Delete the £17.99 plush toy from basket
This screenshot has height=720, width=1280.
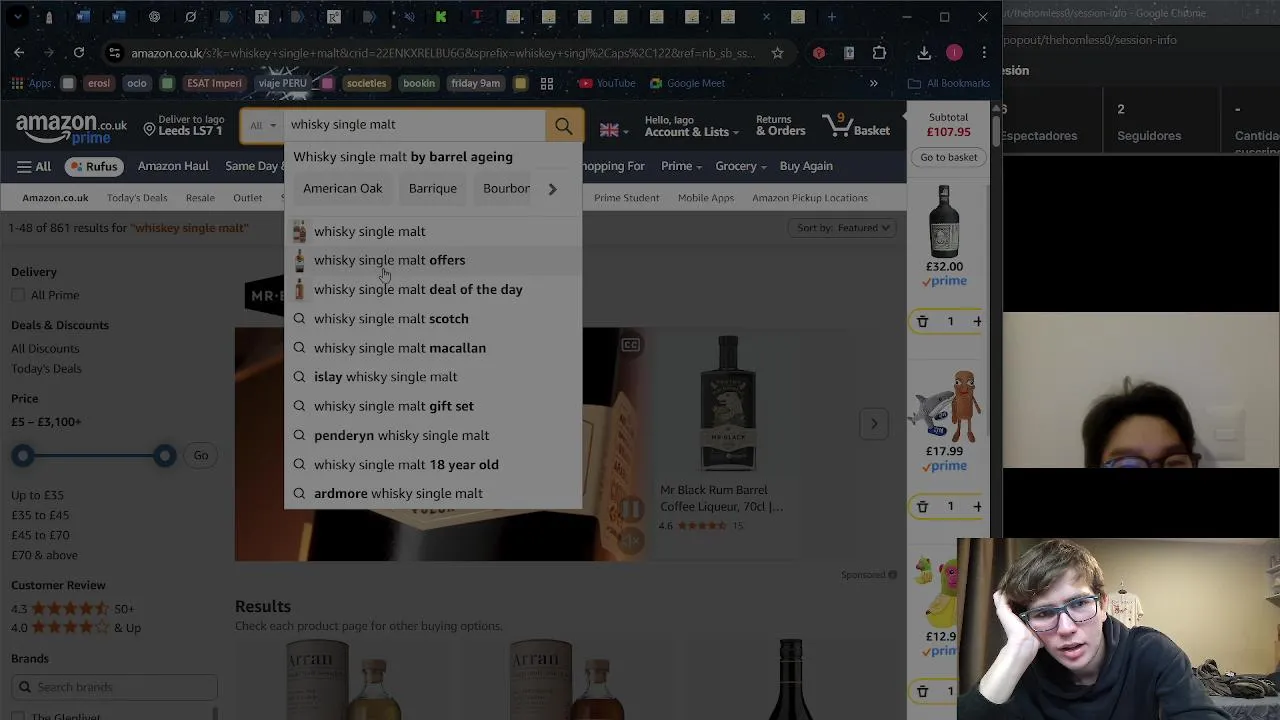pyautogui.click(x=922, y=506)
